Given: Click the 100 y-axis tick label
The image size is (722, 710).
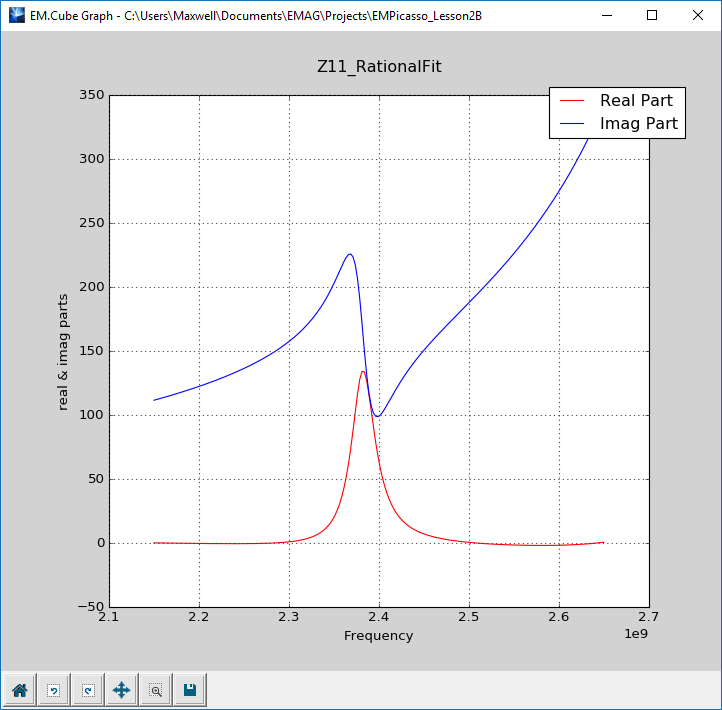Looking at the screenshot, I should point(92,415).
